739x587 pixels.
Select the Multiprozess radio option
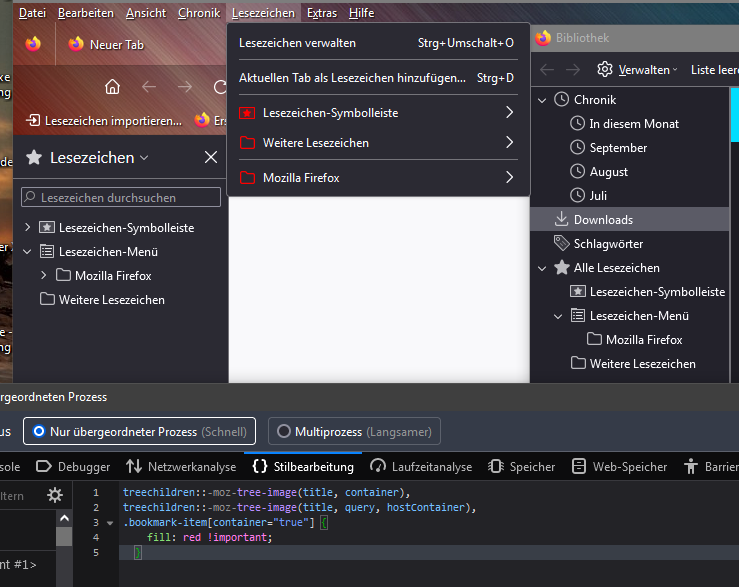point(354,431)
